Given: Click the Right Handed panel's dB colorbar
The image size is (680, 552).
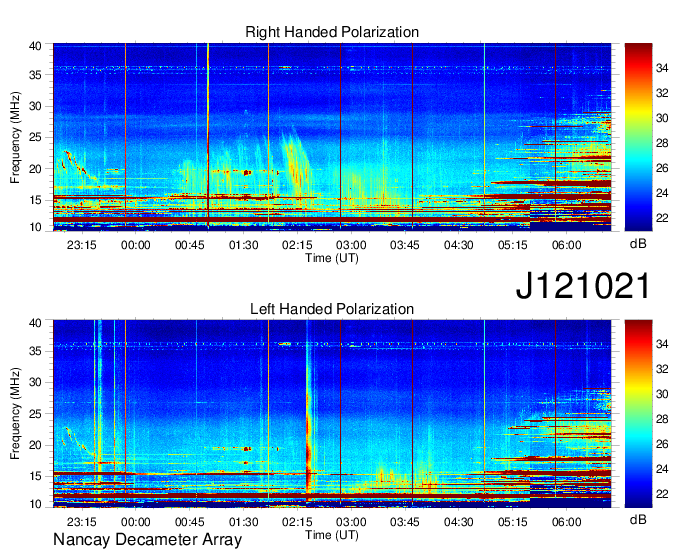Looking at the screenshot, I should coord(638,137).
